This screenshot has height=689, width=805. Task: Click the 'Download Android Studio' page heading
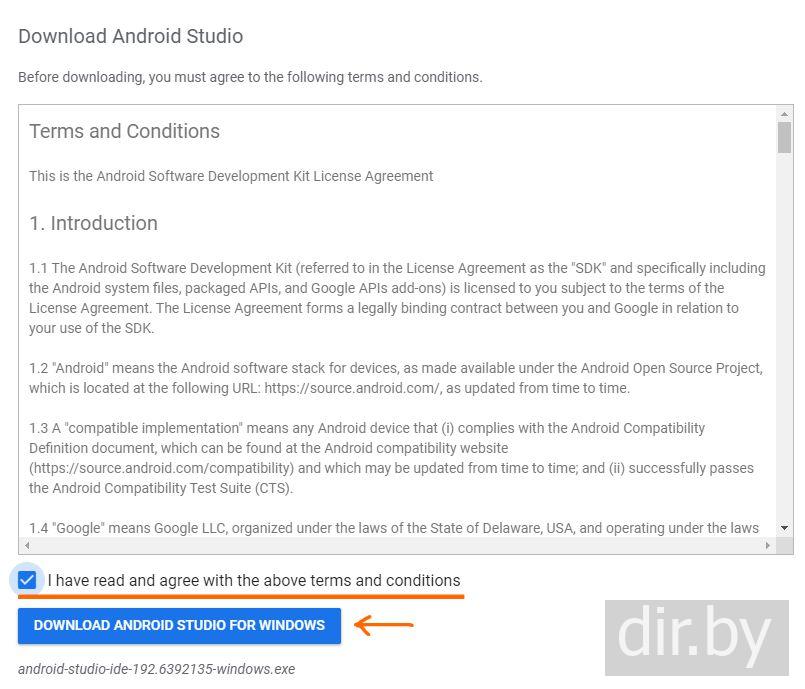pos(131,37)
